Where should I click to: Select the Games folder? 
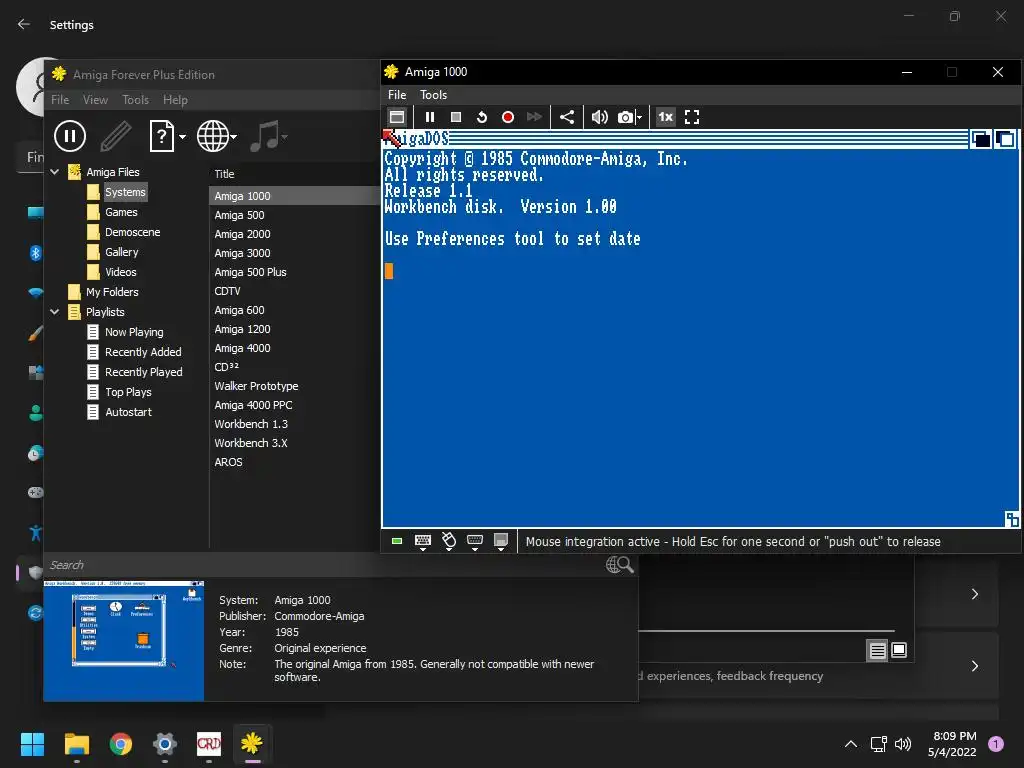121,212
